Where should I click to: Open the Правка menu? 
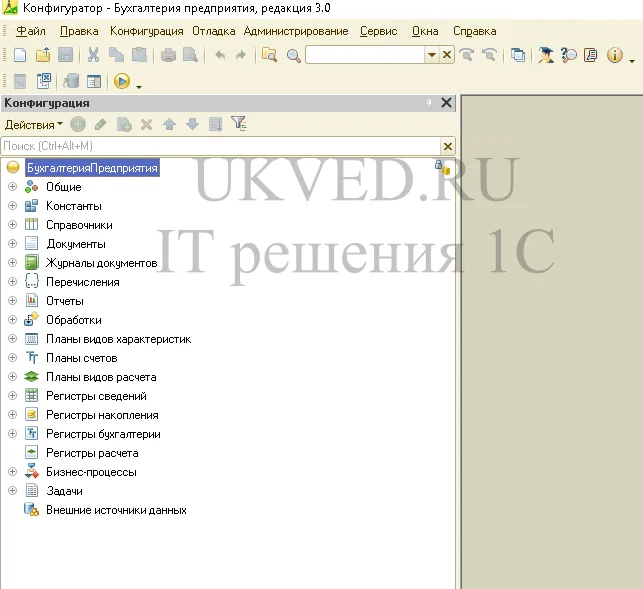(x=79, y=31)
